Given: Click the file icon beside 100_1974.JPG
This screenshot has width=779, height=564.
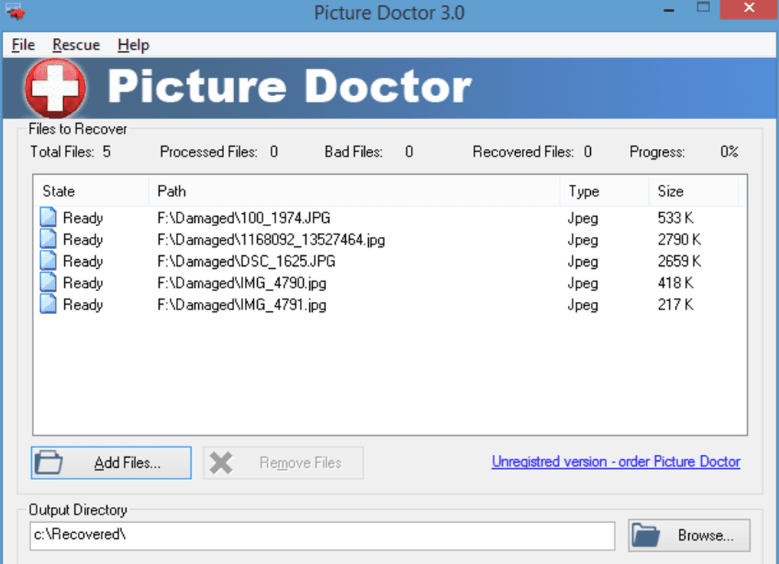Looking at the screenshot, I should pyautogui.click(x=48, y=217).
